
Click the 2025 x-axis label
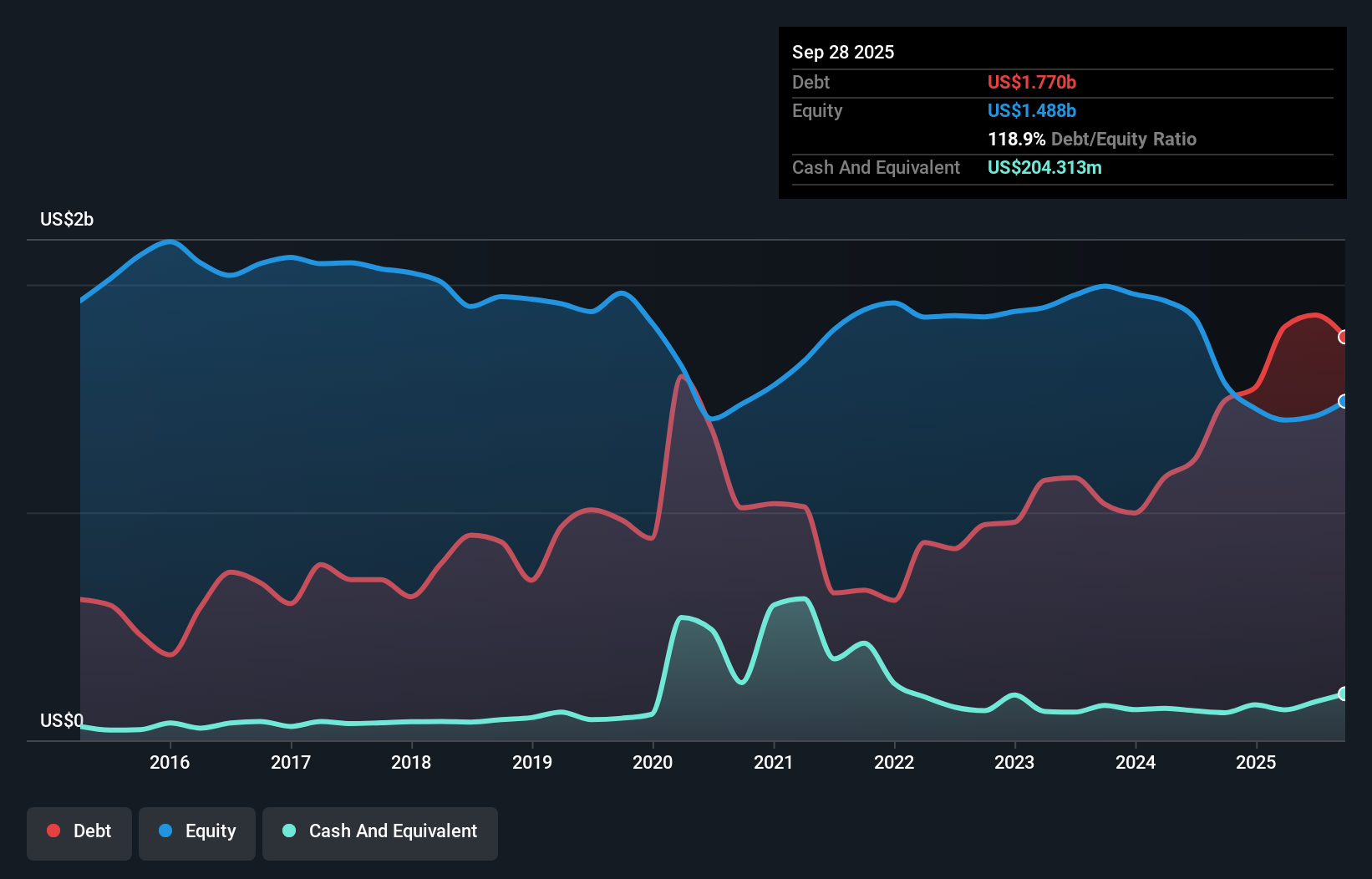click(x=1256, y=762)
